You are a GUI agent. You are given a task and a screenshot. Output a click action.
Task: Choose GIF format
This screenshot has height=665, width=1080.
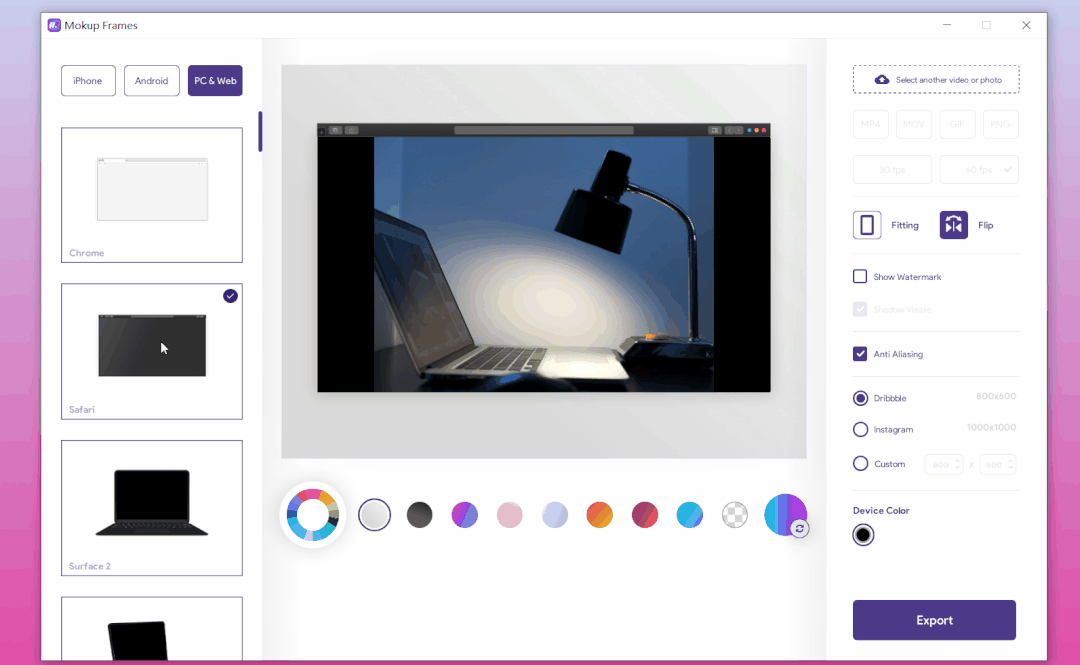(x=957, y=124)
